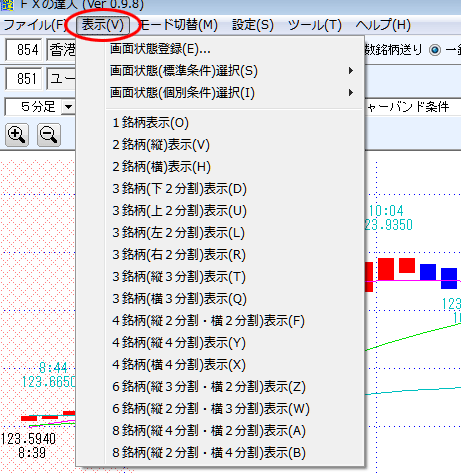Select 3銘柄(下2分割)表示(D) layout

pos(219,189)
